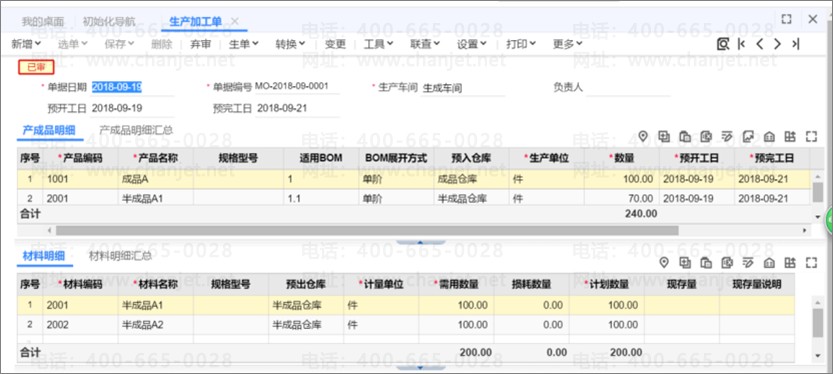Click location pin icon in 材料明细 toolbar
Screen dimensions: 833x374
(664, 262)
